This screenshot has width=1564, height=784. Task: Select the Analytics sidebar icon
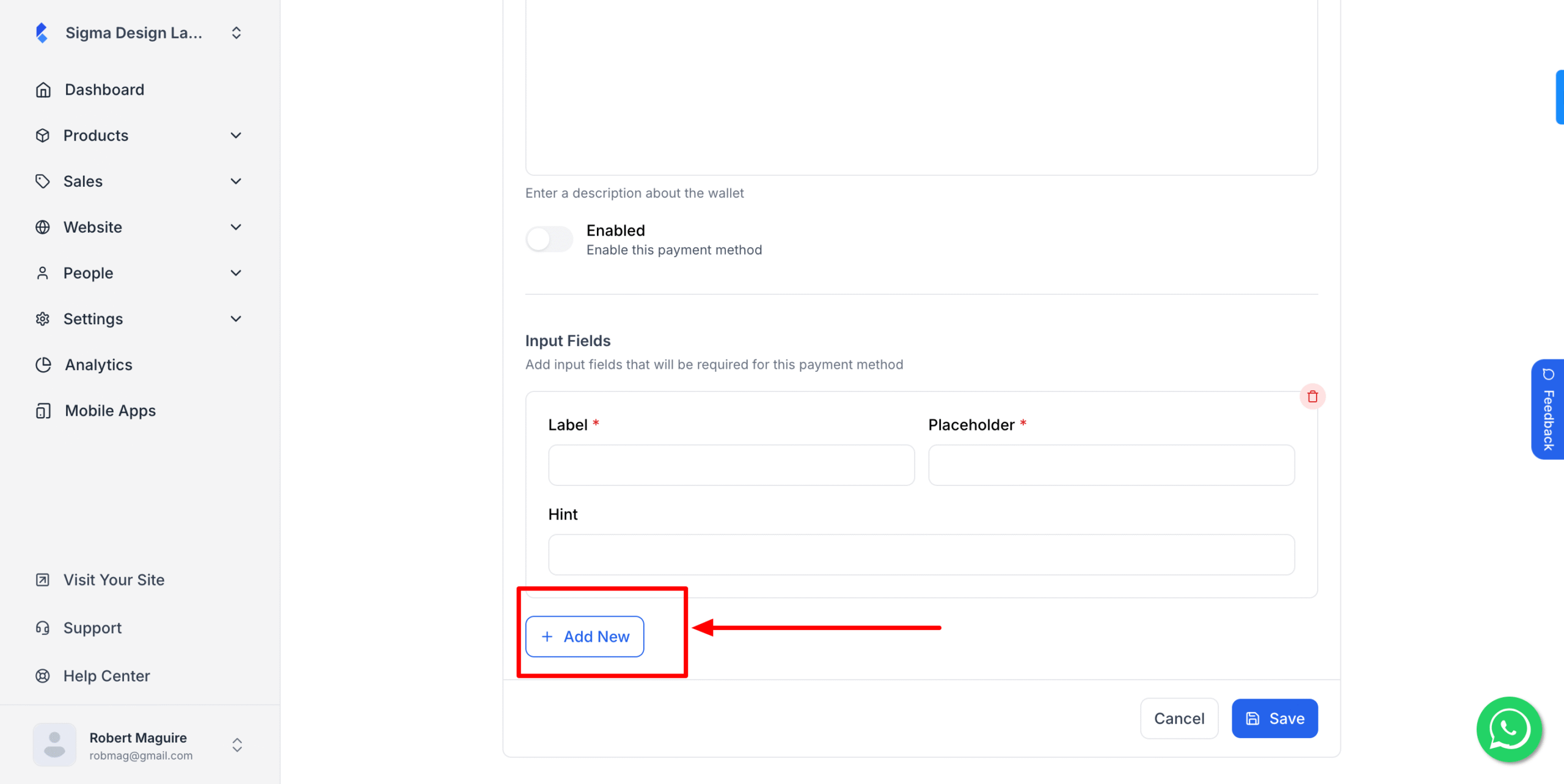click(x=43, y=365)
